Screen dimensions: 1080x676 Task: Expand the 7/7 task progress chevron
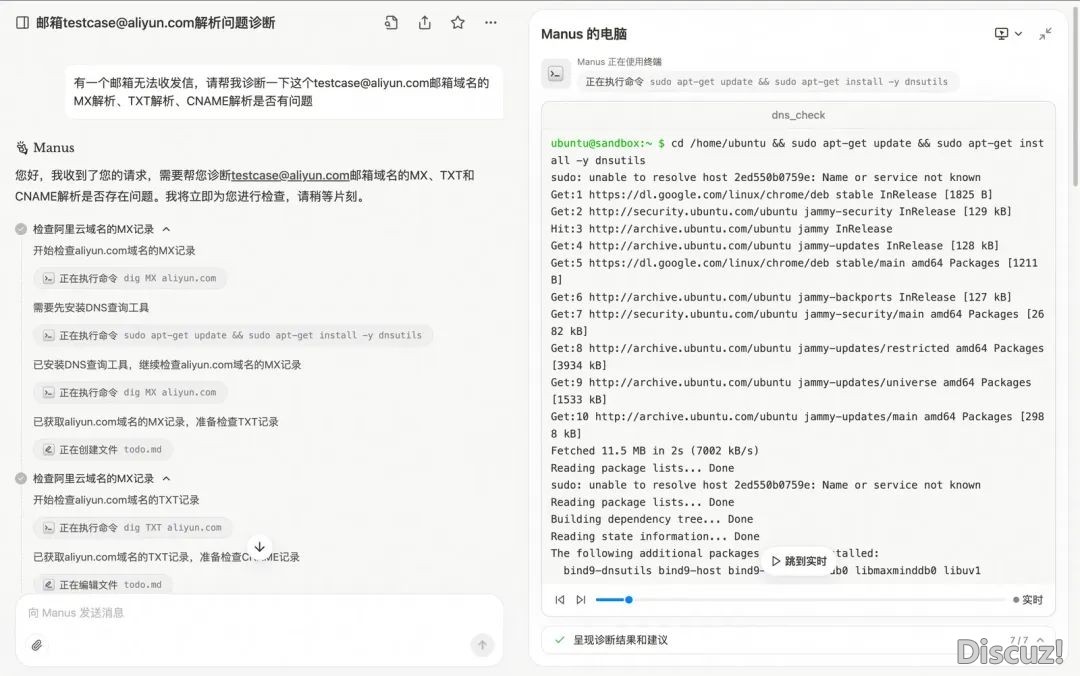1040,640
